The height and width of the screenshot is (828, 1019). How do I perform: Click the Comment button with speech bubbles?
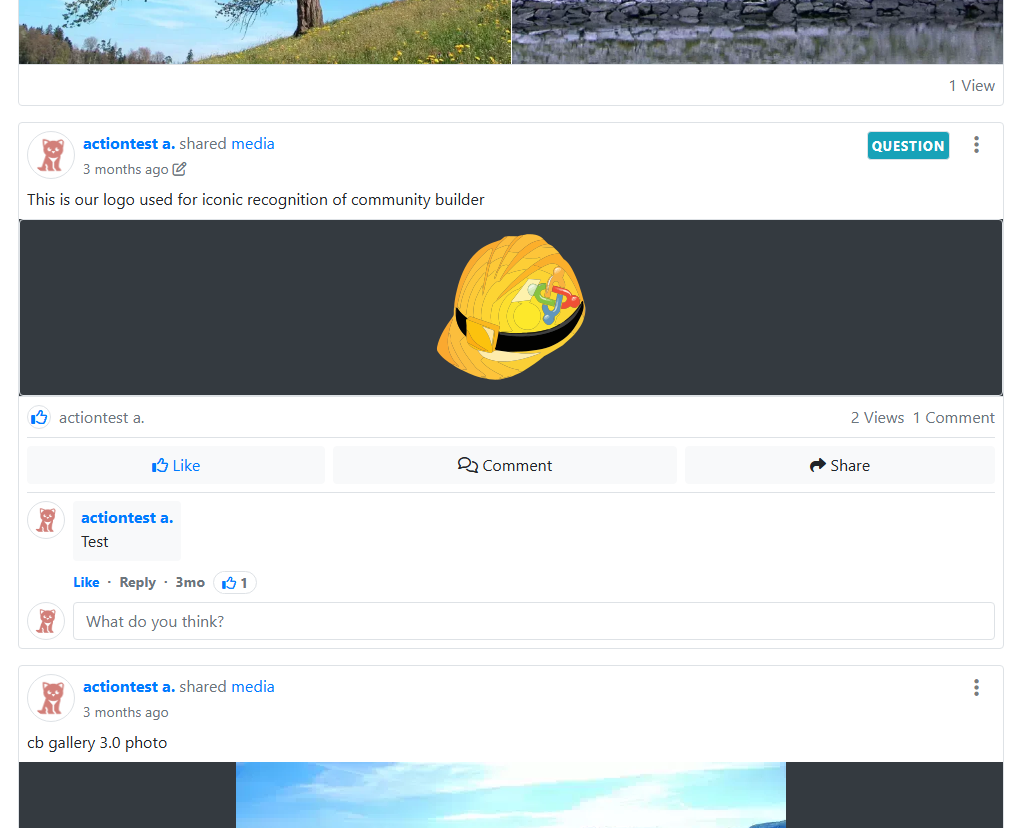click(x=505, y=466)
